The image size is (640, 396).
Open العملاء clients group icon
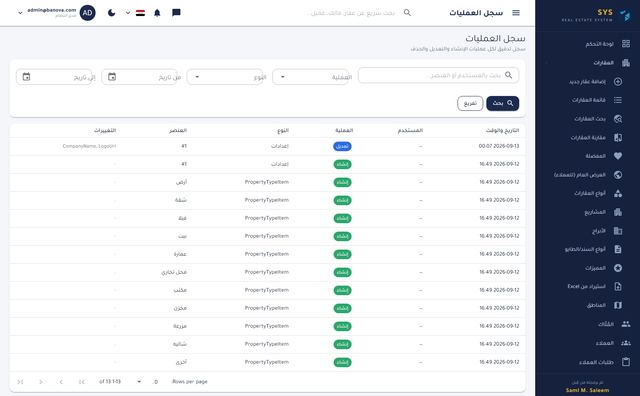626,343
